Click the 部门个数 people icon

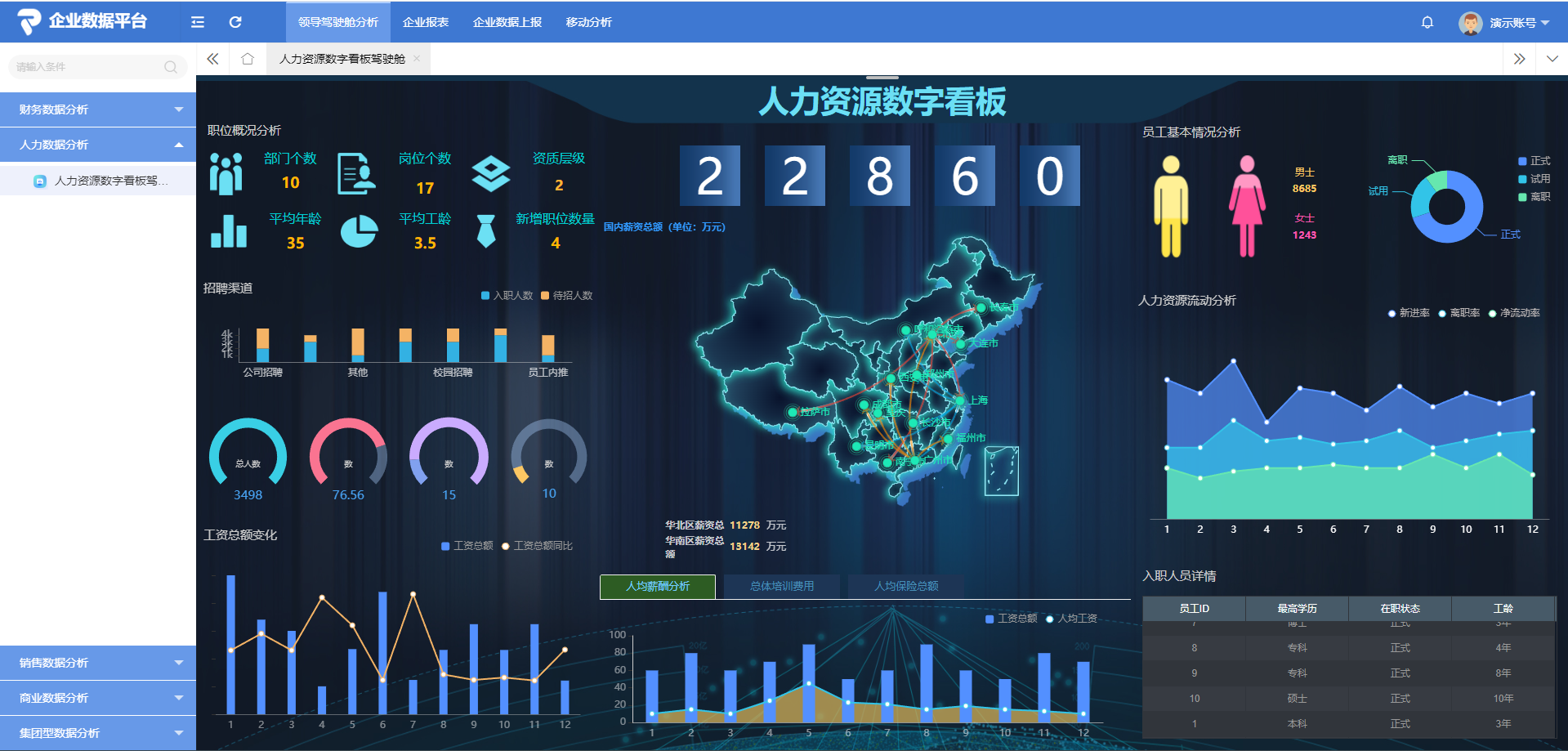click(x=226, y=173)
